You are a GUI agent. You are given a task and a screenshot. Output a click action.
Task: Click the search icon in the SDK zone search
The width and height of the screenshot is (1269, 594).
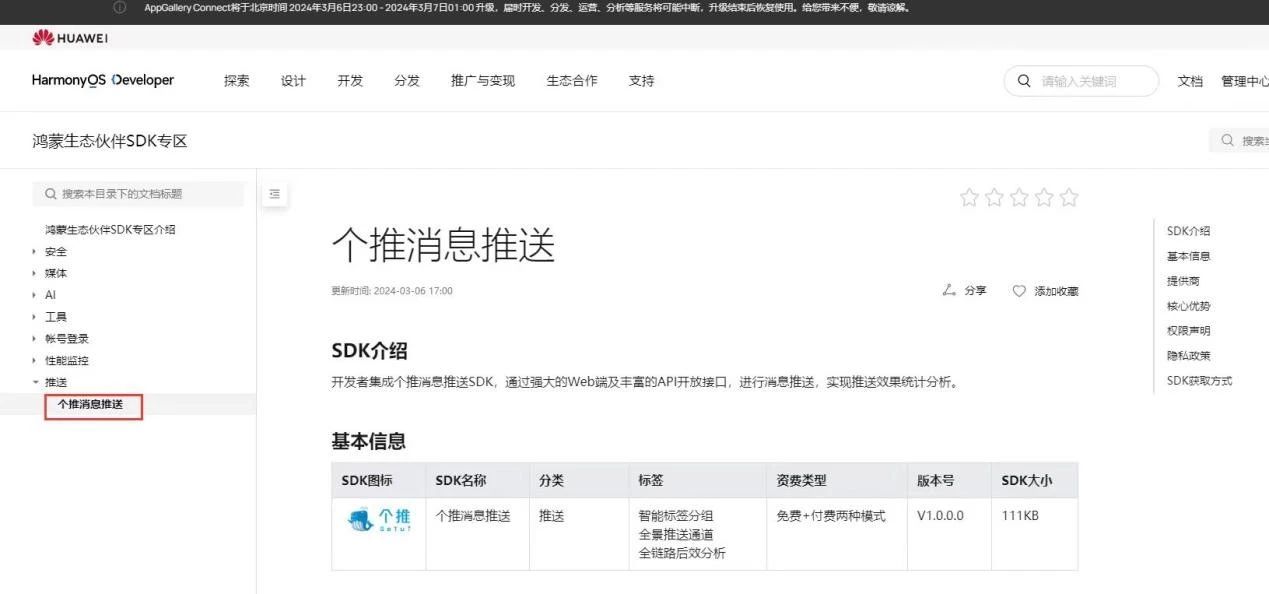point(1227,141)
